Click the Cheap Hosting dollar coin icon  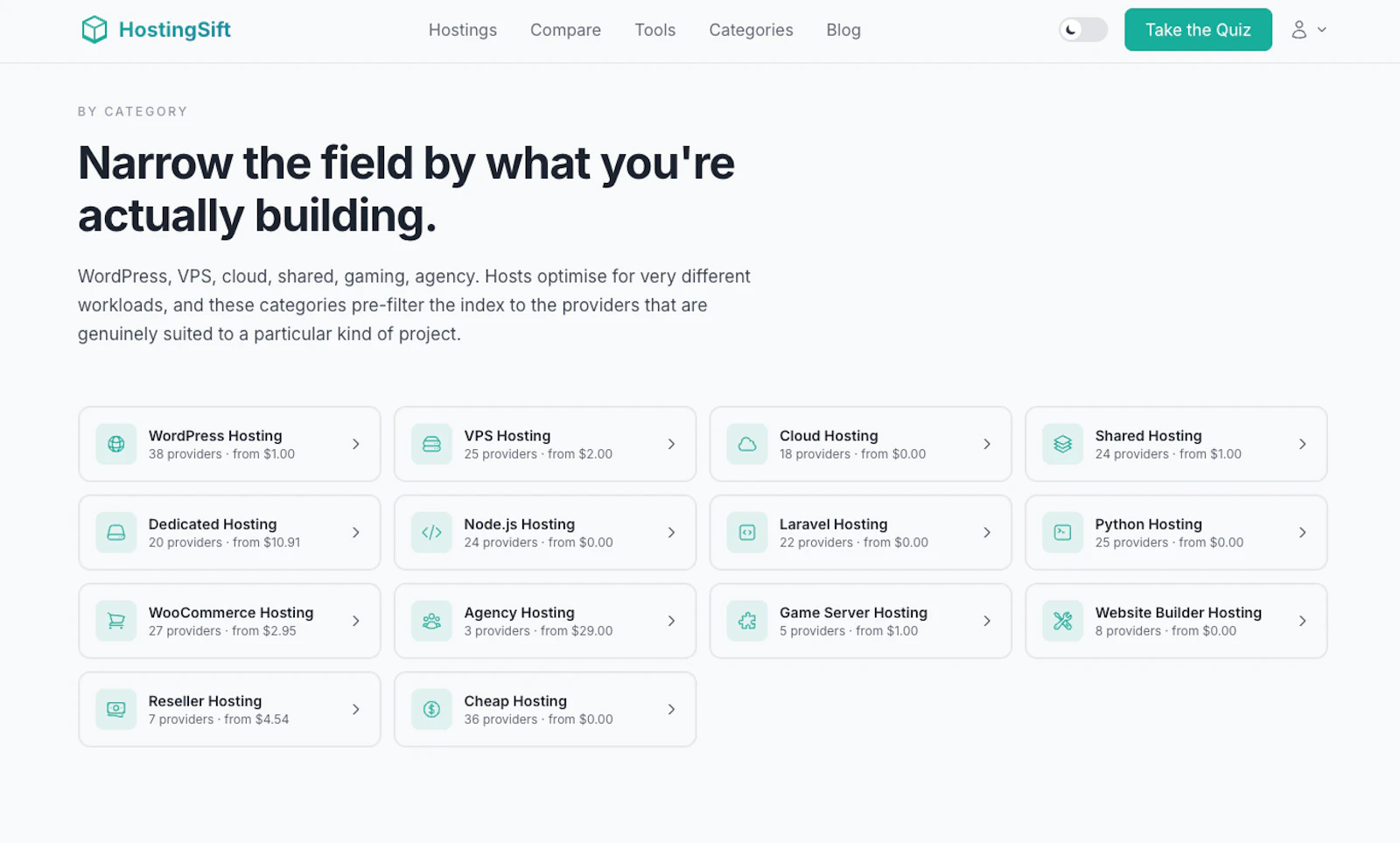(x=431, y=709)
